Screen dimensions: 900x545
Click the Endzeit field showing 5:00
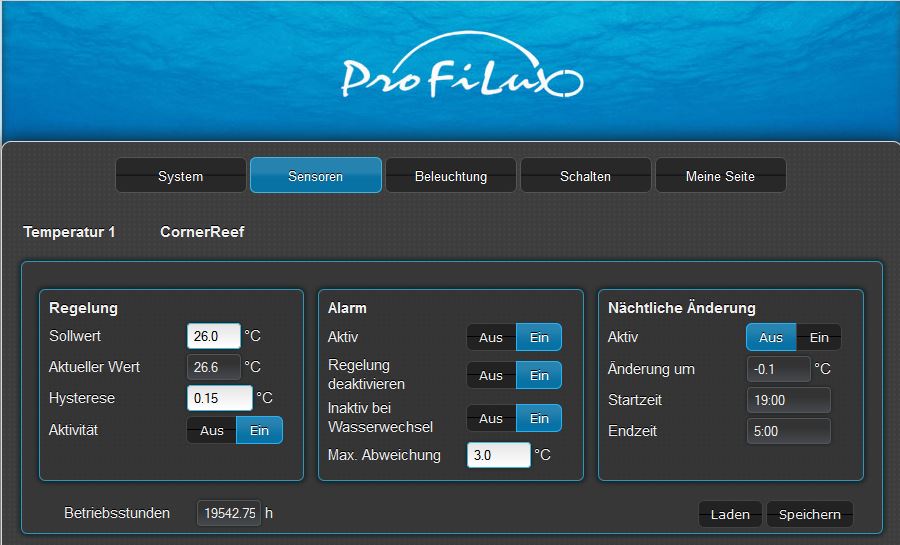(x=788, y=431)
